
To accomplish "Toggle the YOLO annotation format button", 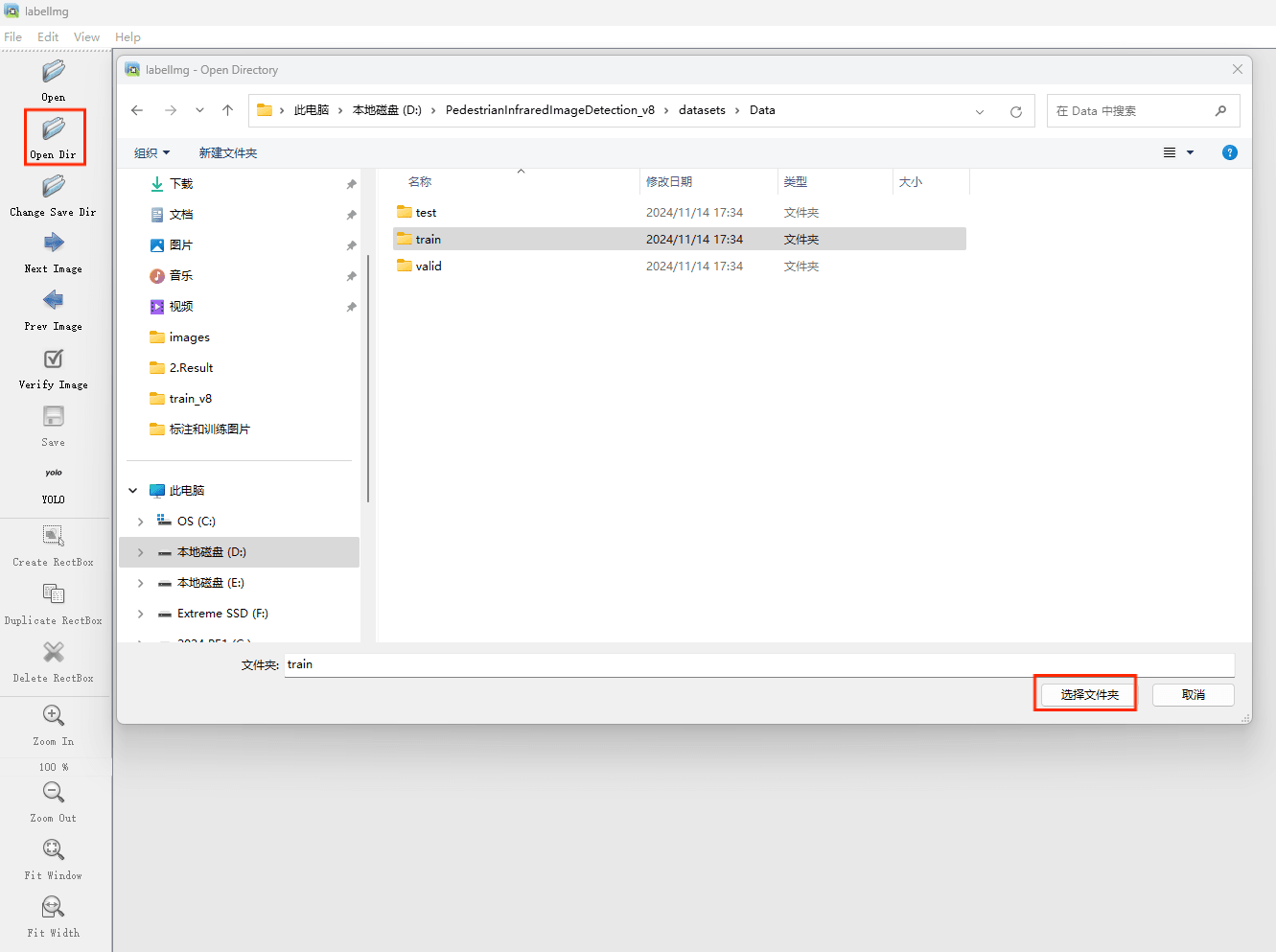I will pos(54,474).
